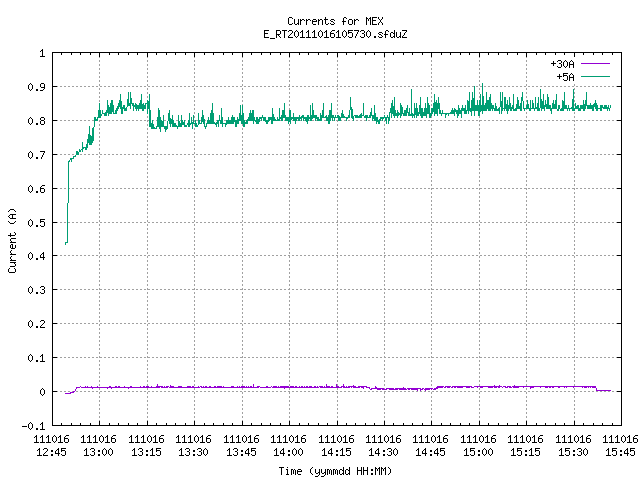Select the y-axis tick label "-0.1"
640x480 pixels.
click(x=33, y=426)
